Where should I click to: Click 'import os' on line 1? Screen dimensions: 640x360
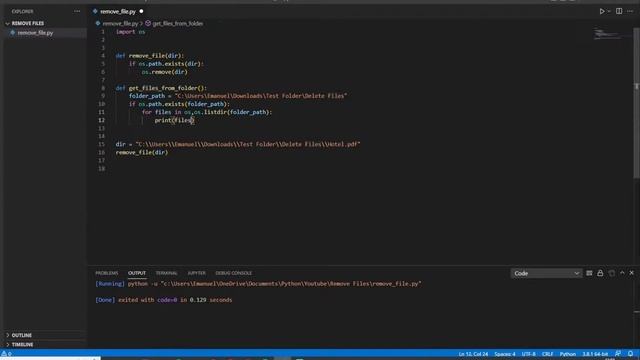(130, 32)
